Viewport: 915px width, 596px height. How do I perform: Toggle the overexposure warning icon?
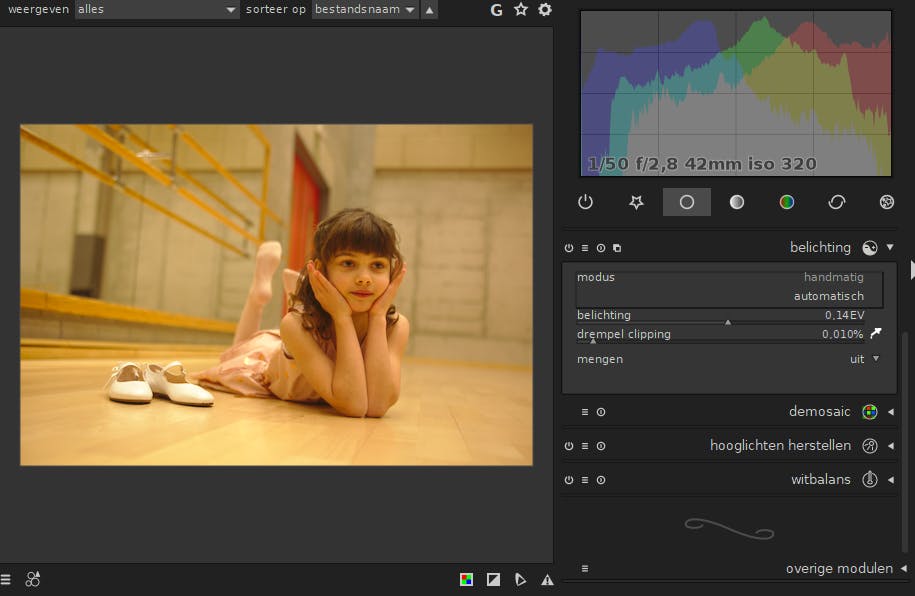tap(493, 579)
